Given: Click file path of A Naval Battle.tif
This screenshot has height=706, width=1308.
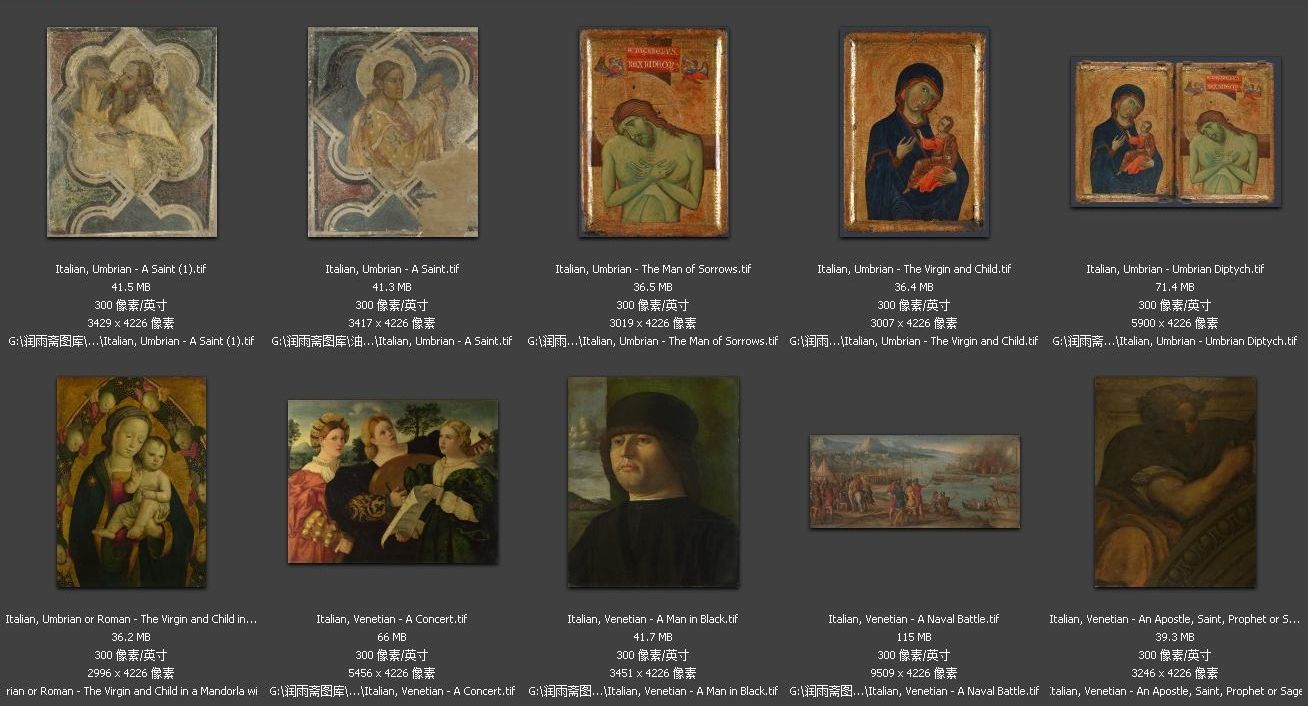Looking at the screenshot, I should (915, 691).
